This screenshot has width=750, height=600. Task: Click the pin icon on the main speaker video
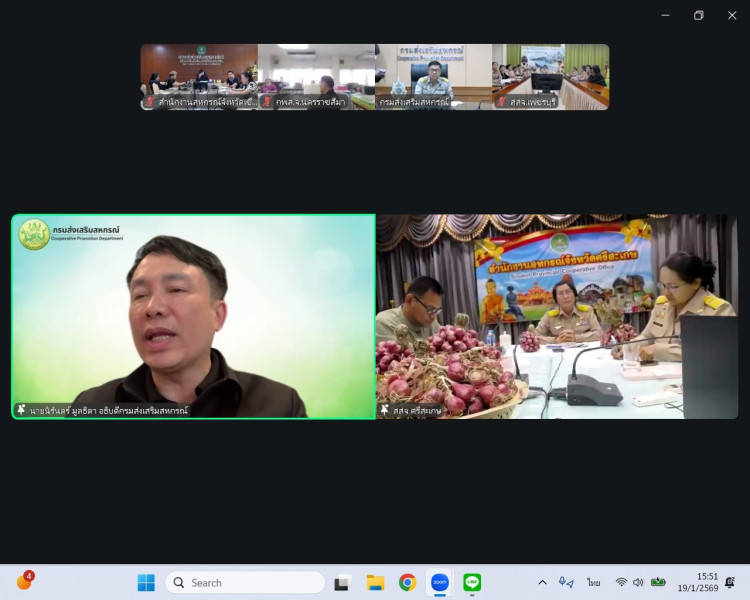[21, 410]
